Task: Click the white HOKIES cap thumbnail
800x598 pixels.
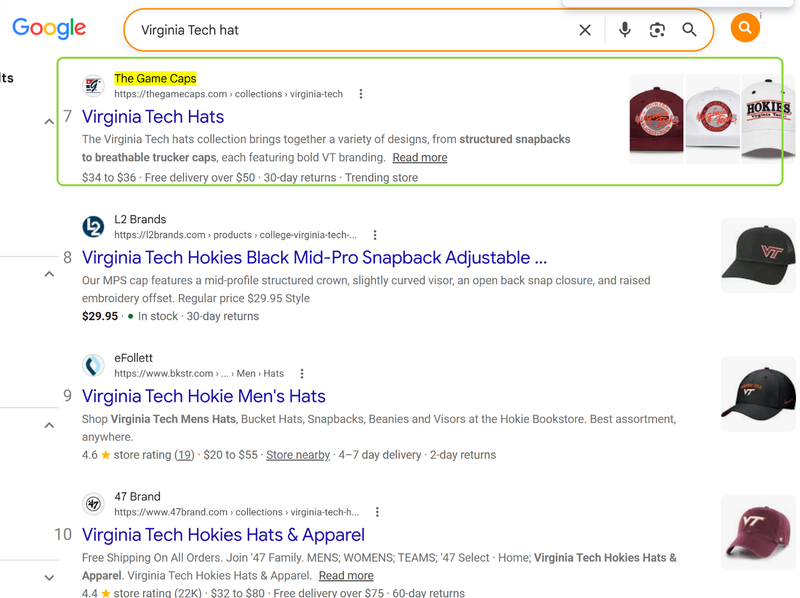Action: [x=768, y=119]
